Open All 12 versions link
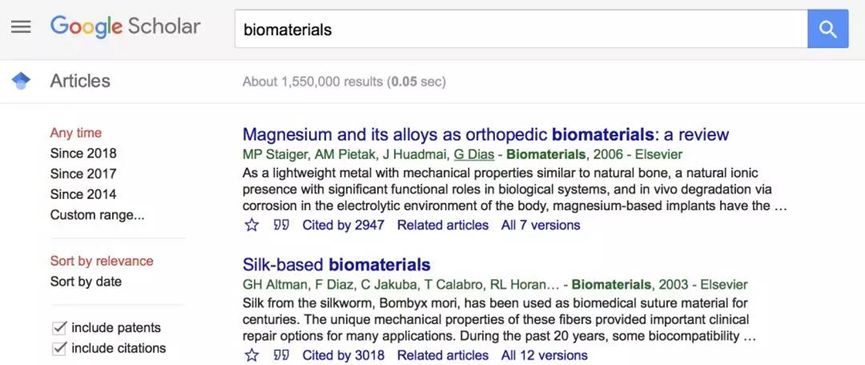865x365 pixels. (x=544, y=355)
